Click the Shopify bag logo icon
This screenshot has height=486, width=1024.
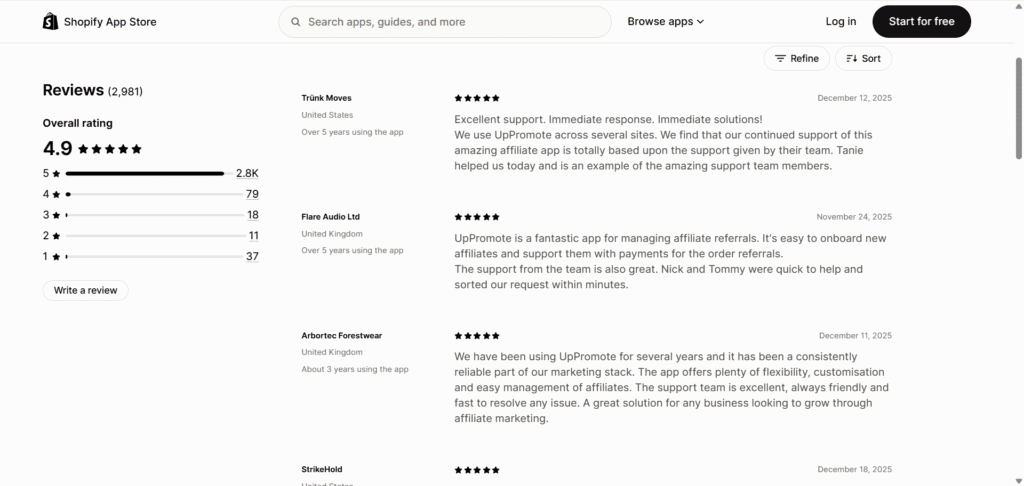tap(50, 21)
